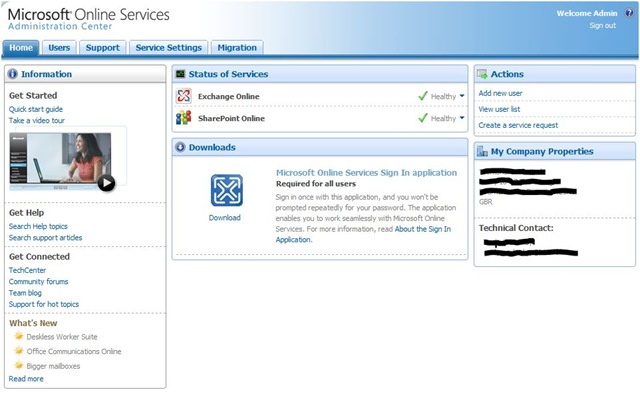Click the Office Communications Online text

click(74, 351)
